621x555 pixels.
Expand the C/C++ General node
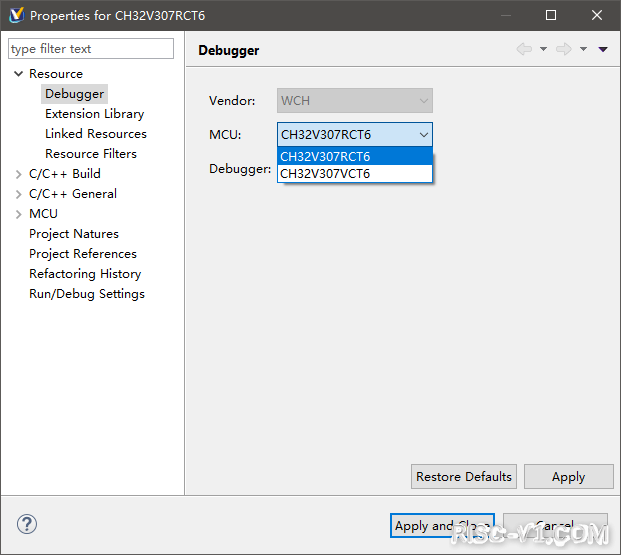point(18,194)
